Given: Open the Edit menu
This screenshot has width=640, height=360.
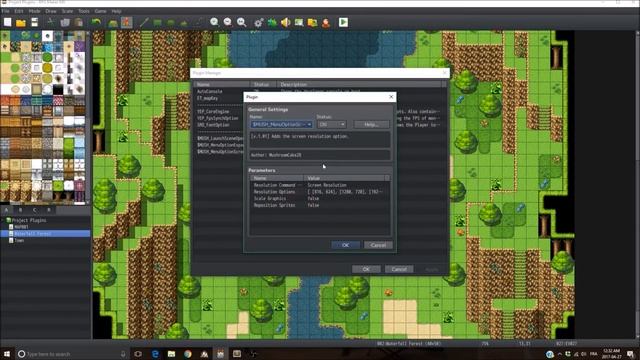Looking at the screenshot, I should (19, 11).
